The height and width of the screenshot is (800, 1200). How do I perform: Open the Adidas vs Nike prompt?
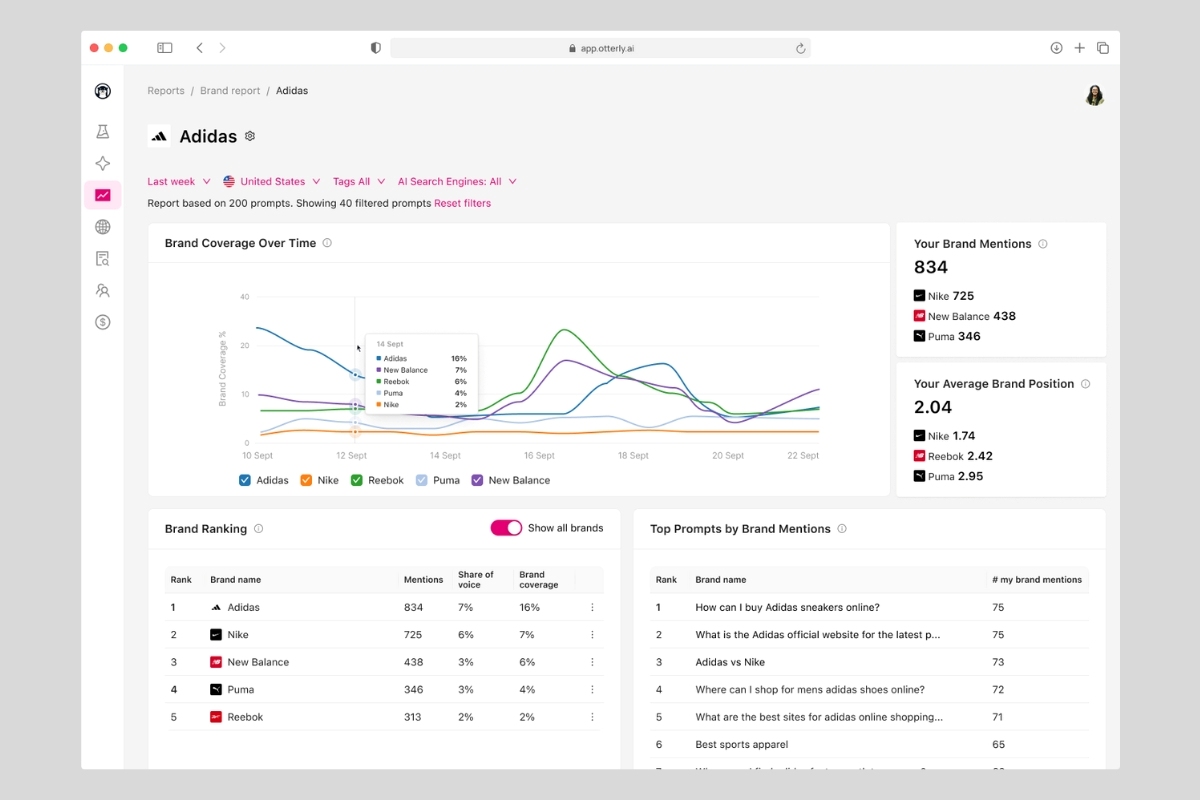click(730, 662)
